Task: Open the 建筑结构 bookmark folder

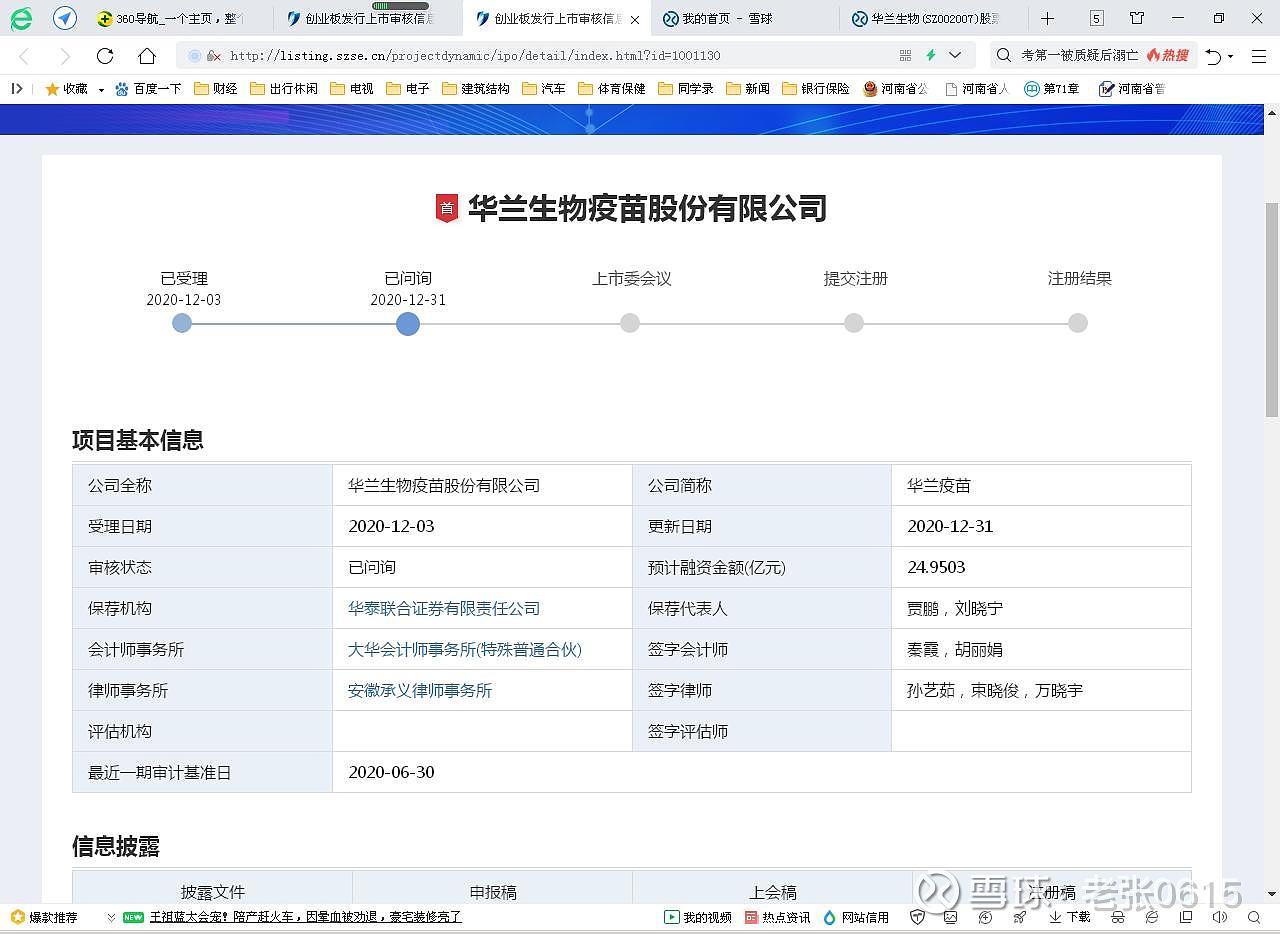Action: pos(476,89)
